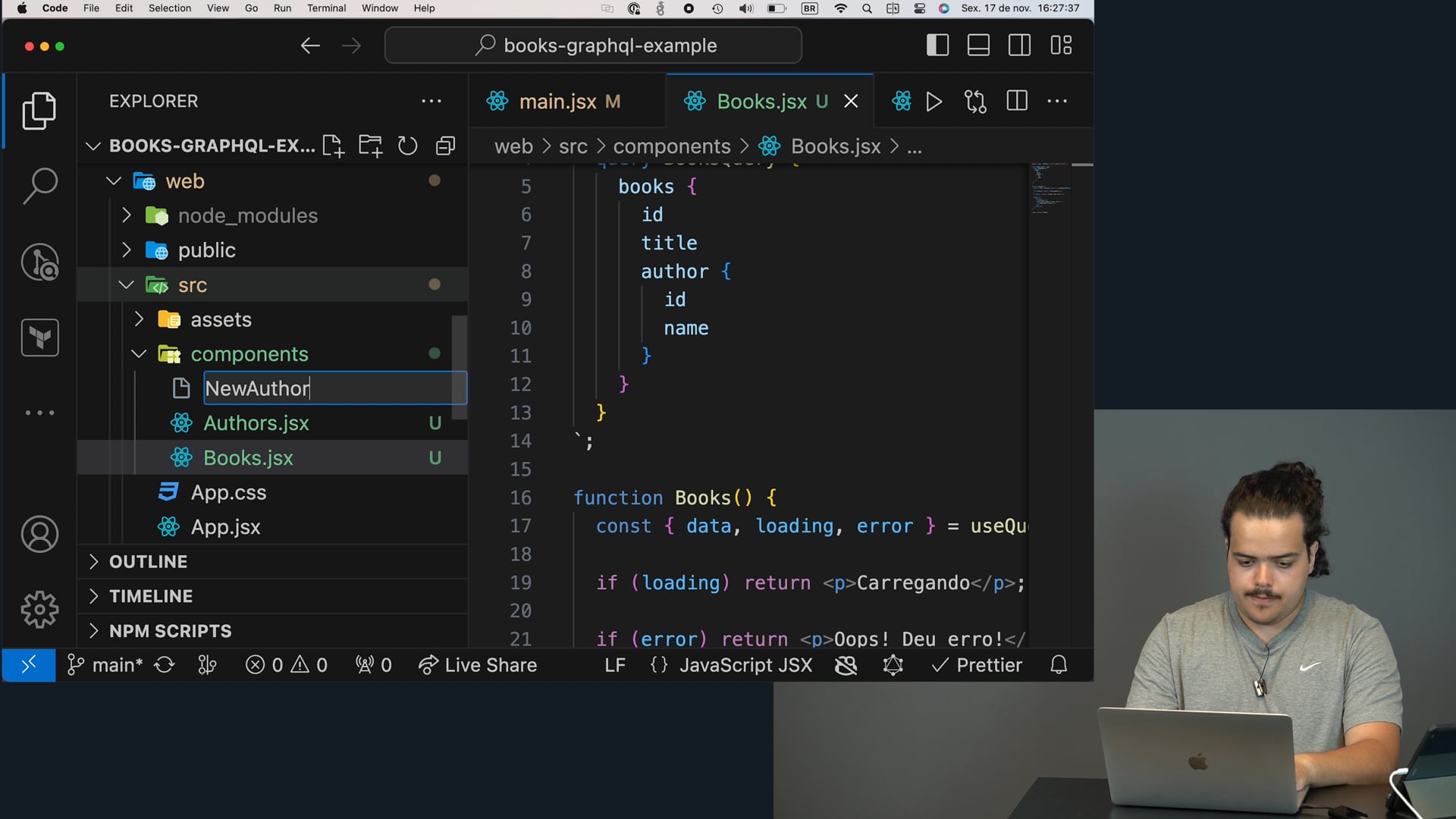Split the editor to the right
1456x819 pixels.
(x=1017, y=102)
